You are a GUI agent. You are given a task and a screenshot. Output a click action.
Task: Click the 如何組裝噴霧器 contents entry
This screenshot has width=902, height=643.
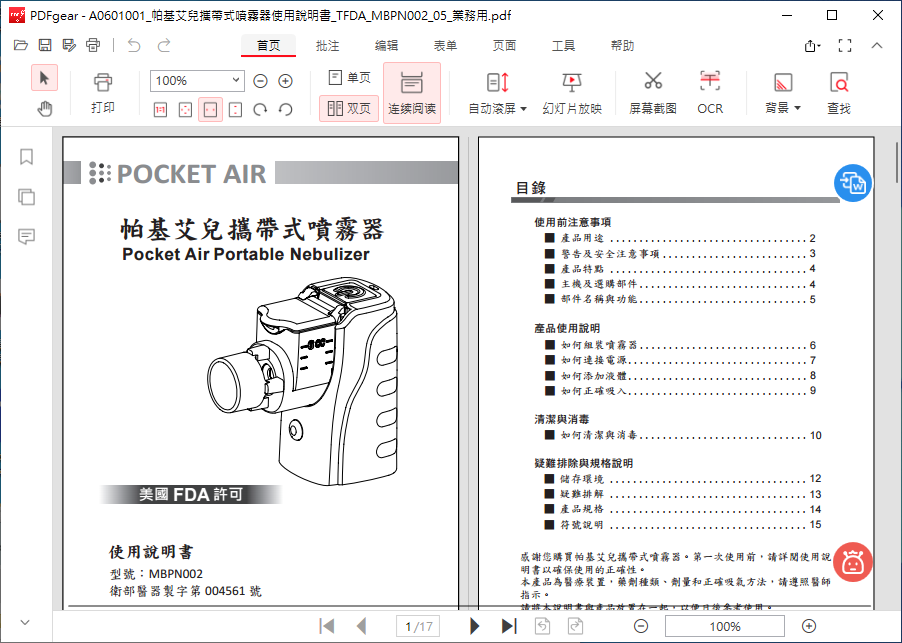pos(679,345)
